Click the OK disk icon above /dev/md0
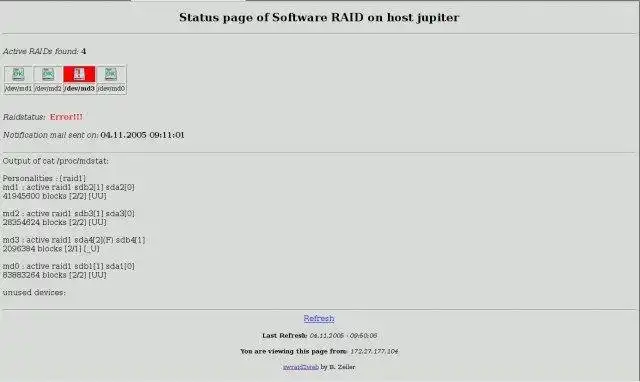 (111, 74)
